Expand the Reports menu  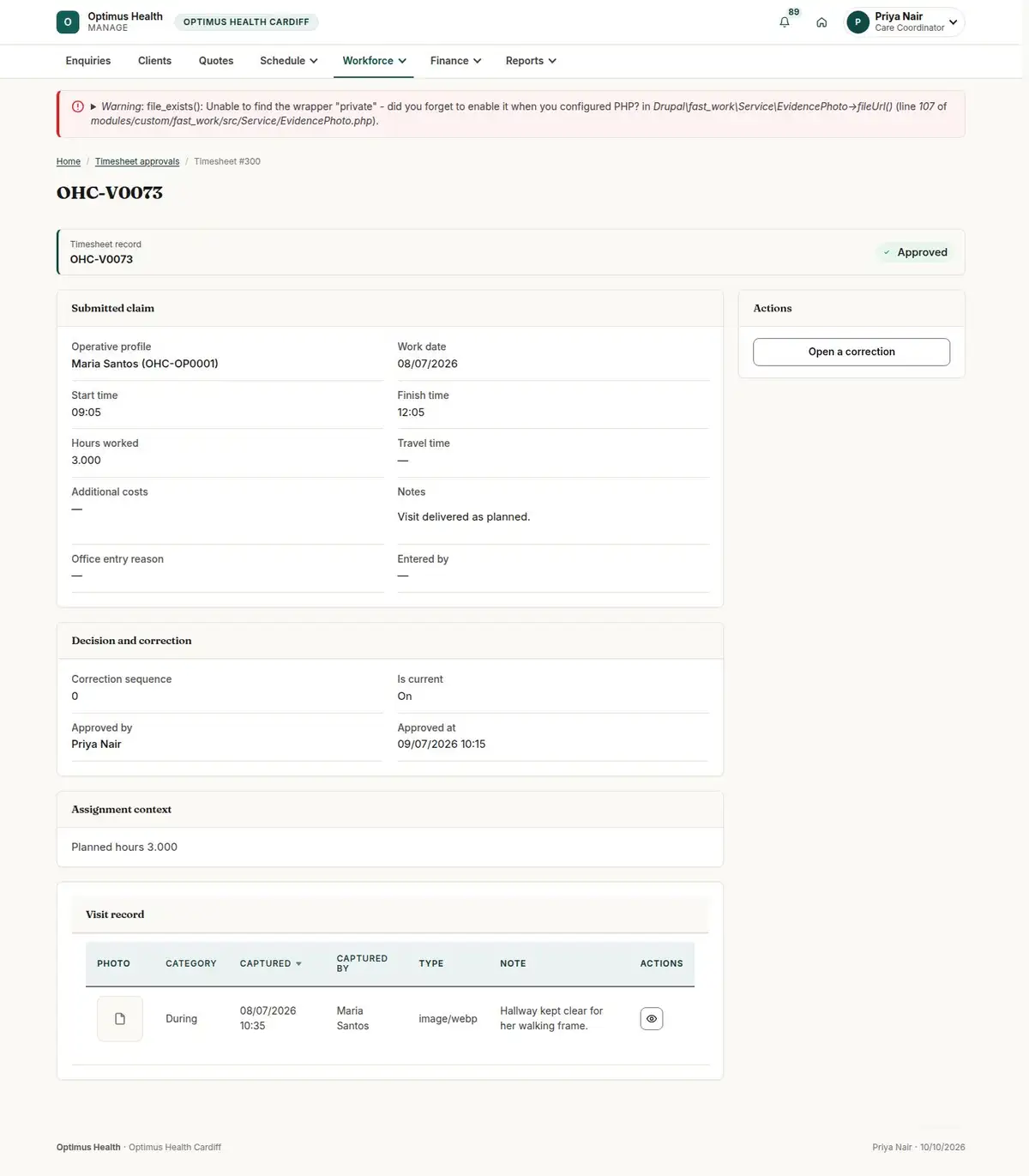[x=531, y=61]
